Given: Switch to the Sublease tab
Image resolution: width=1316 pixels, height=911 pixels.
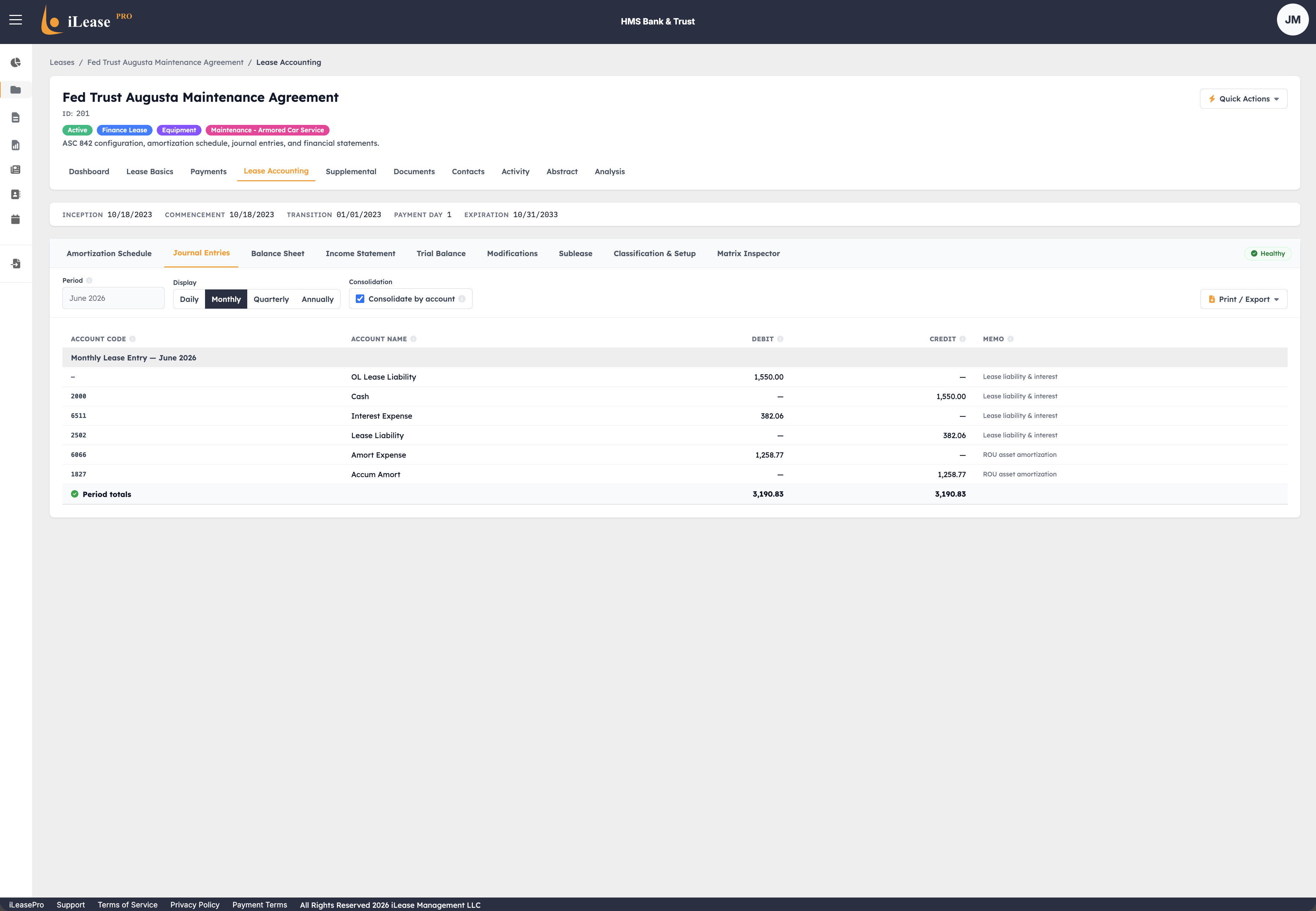Looking at the screenshot, I should [575, 254].
